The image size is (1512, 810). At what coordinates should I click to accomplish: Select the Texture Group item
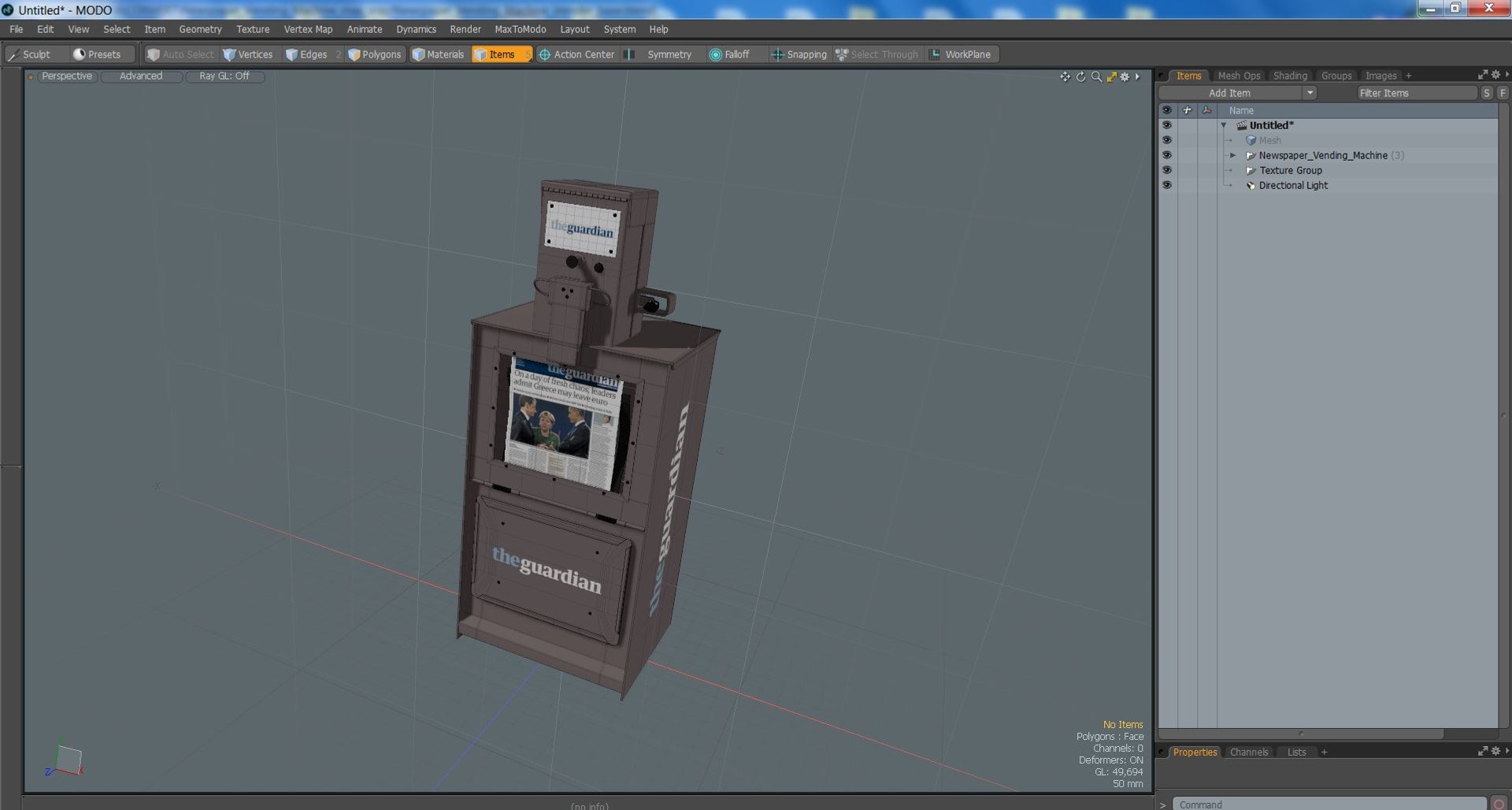click(x=1290, y=170)
